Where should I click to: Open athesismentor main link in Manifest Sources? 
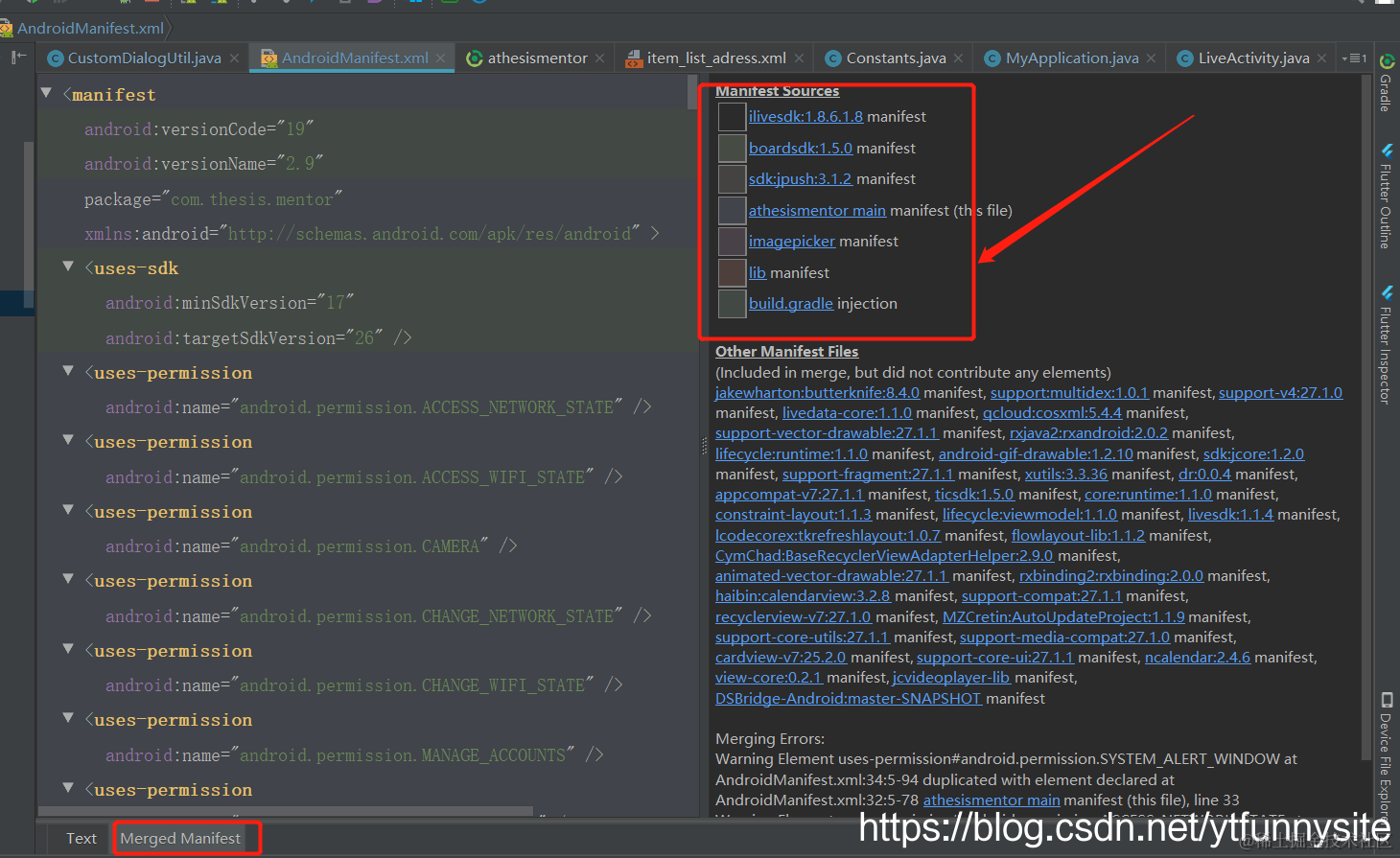[x=817, y=211]
